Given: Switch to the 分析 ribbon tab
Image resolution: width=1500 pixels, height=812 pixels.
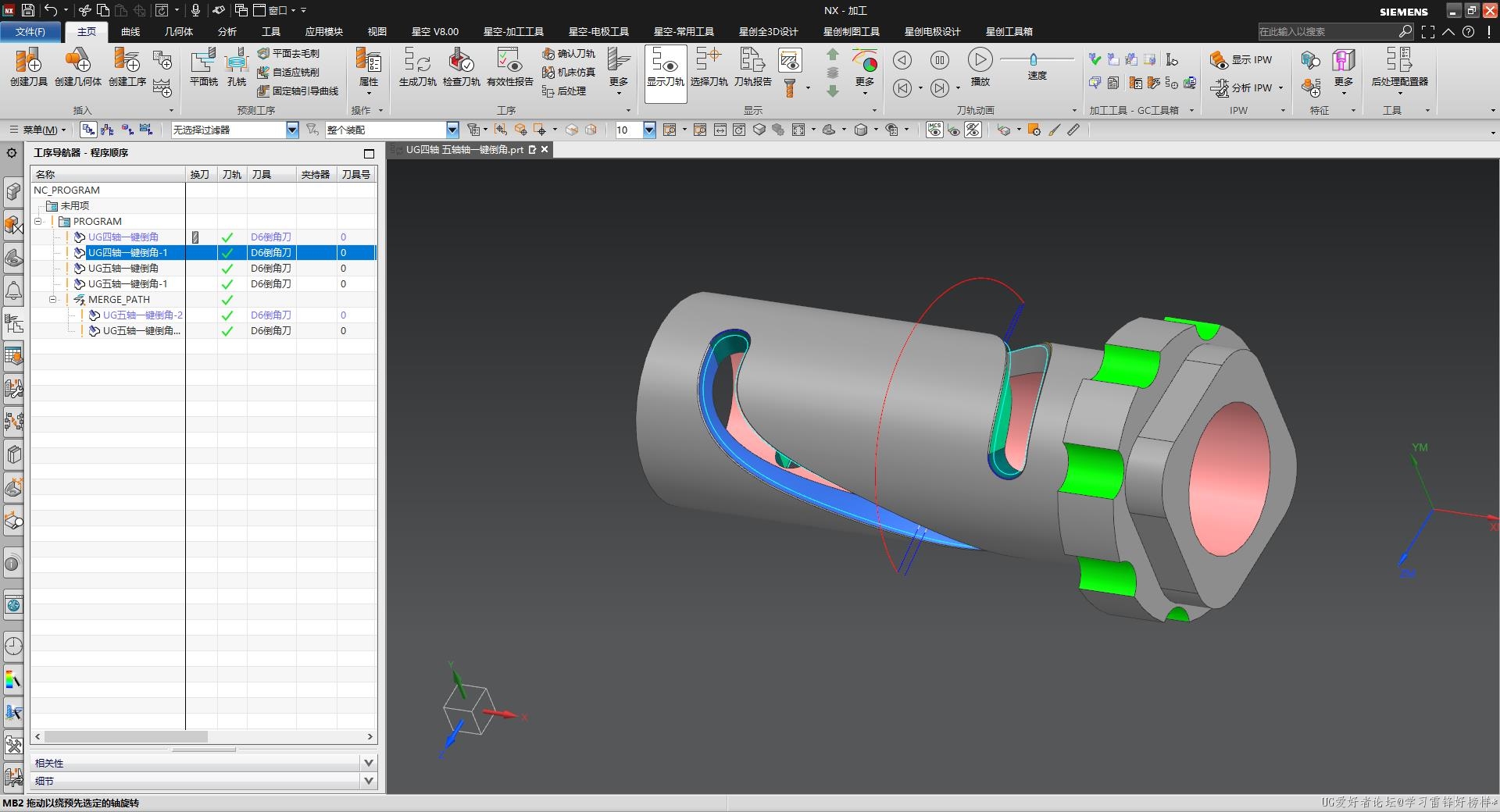Looking at the screenshot, I should pos(227,31).
